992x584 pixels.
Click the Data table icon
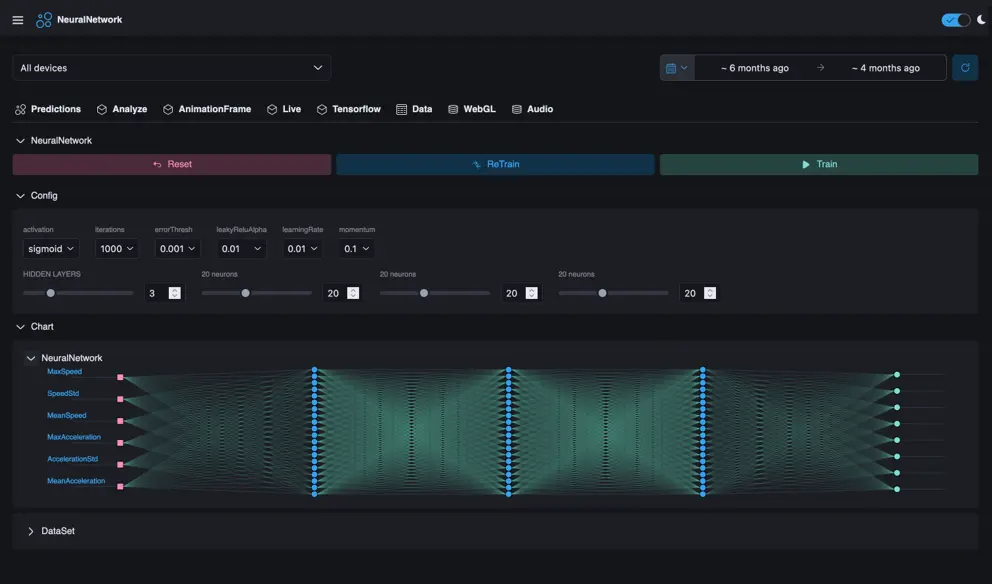[399, 107]
